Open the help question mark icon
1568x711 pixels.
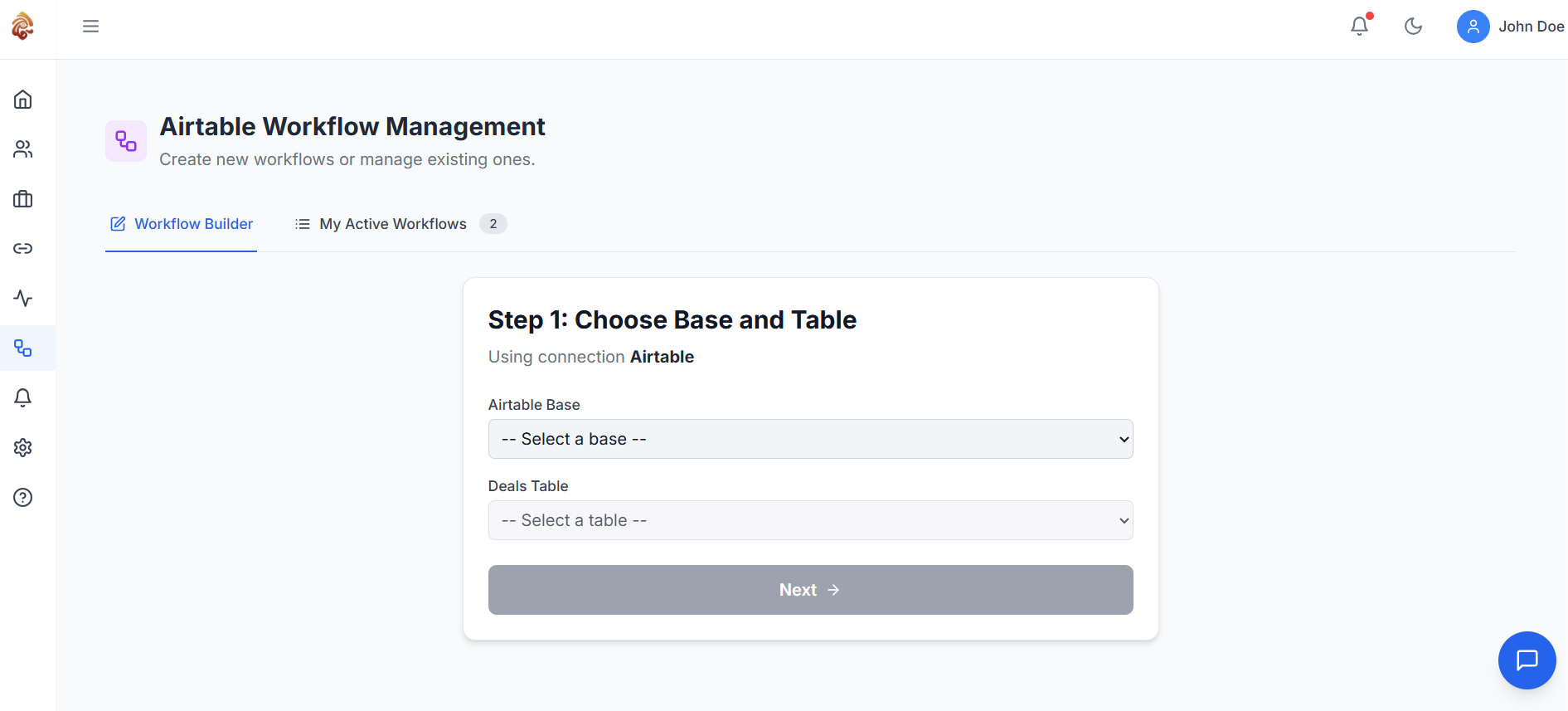coord(23,498)
